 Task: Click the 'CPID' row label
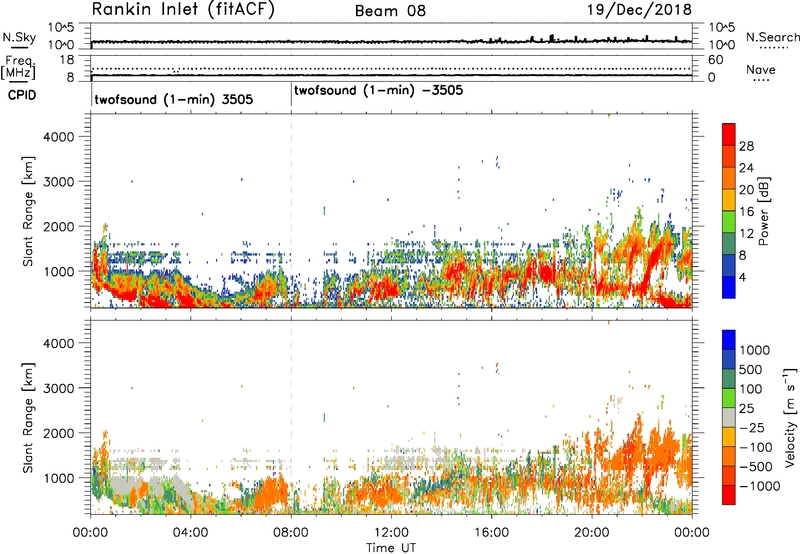(x=22, y=95)
